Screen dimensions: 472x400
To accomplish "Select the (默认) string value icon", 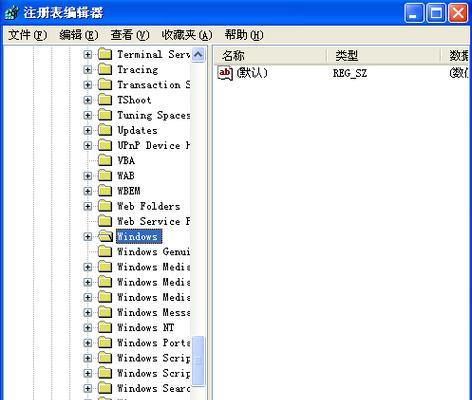I will tap(225, 73).
